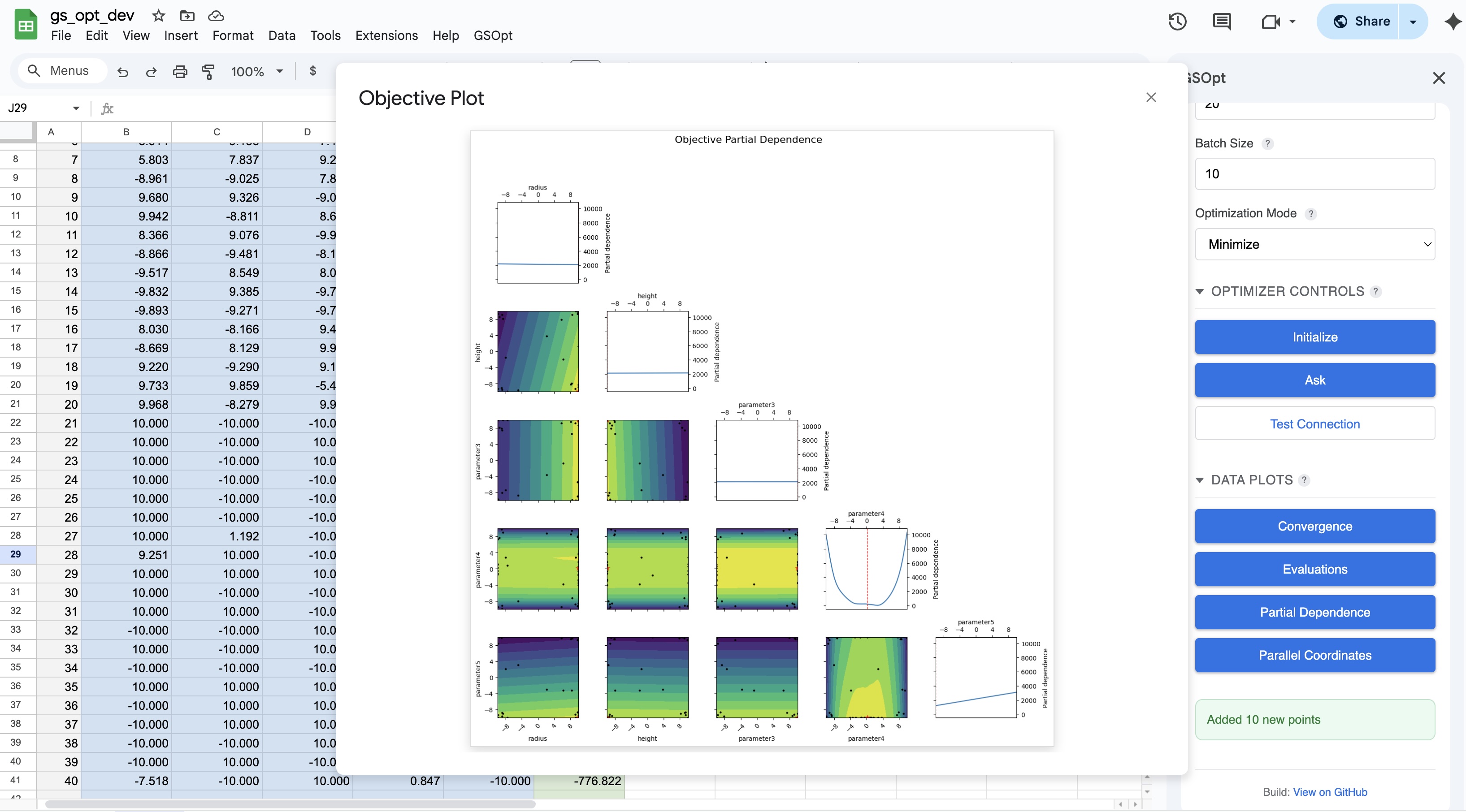Open the comments icon
This screenshot has height=812, width=1466.
point(1221,22)
